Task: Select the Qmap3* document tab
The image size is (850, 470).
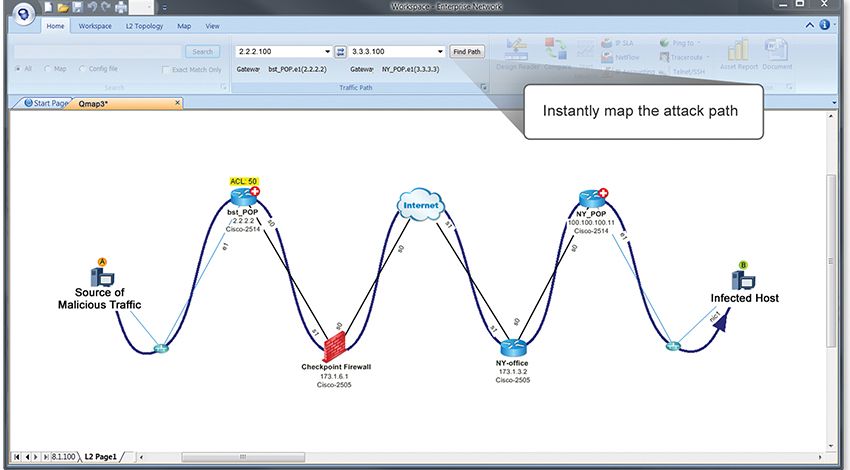Action: [93, 104]
